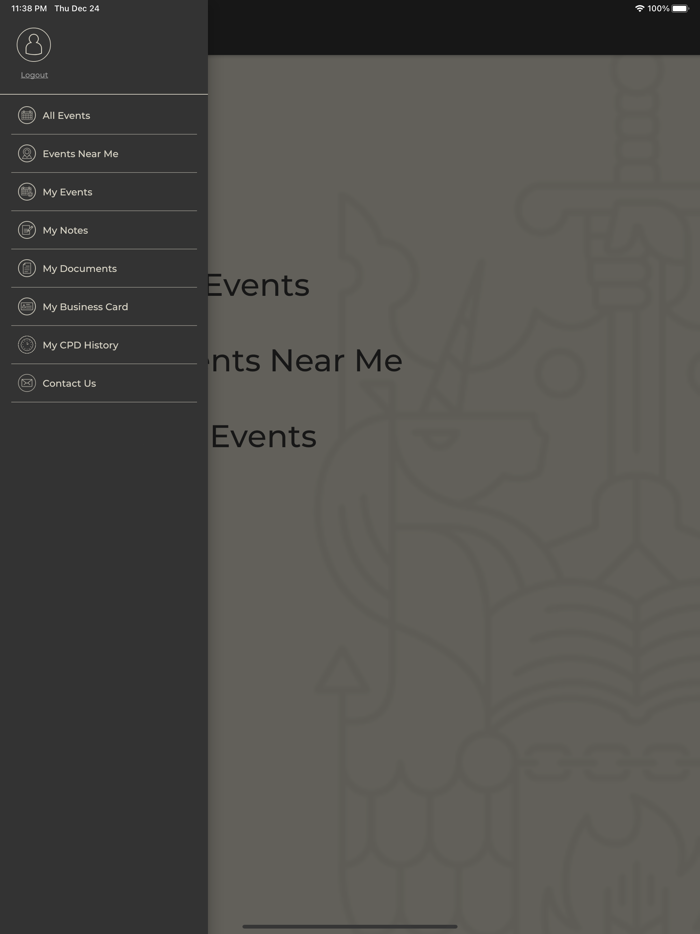Screen dimensions: 700x934
Task: Open the All Events menu entry
Action: tap(66, 115)
